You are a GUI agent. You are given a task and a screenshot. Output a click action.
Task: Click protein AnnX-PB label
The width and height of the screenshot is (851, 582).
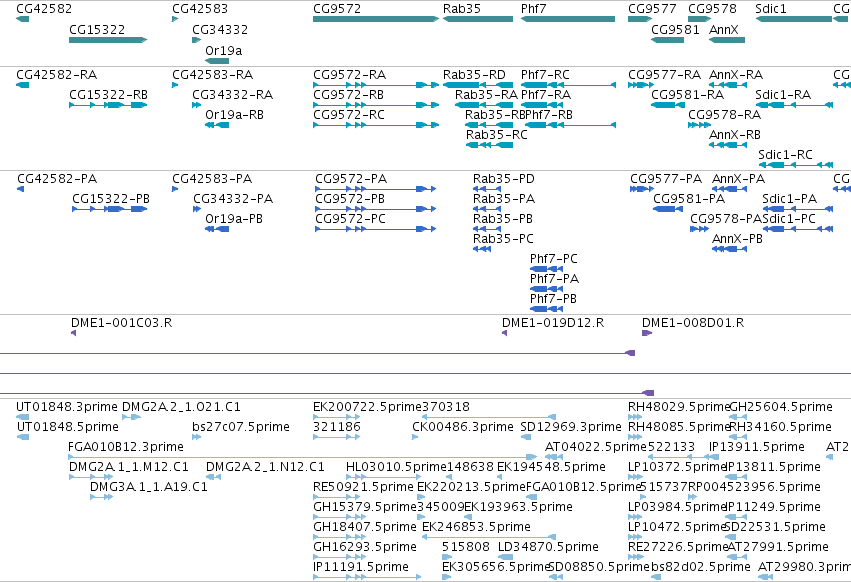click(737, 238)
